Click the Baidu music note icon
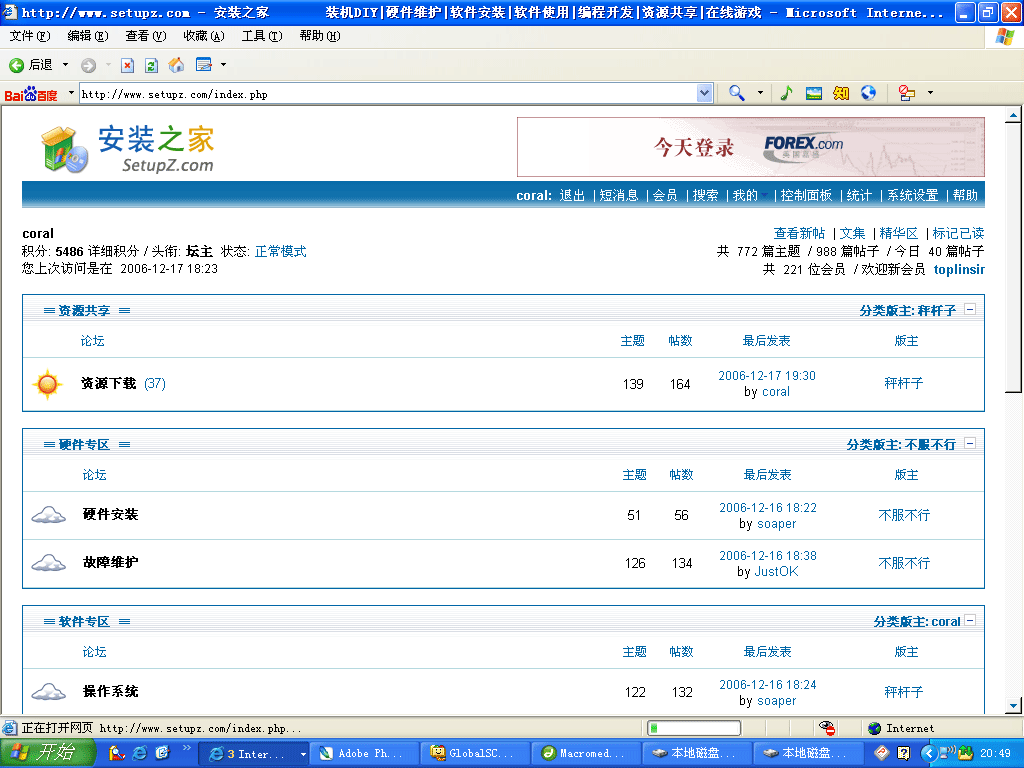This screenshot has height=768, width=1024. [x=786, y=93]
